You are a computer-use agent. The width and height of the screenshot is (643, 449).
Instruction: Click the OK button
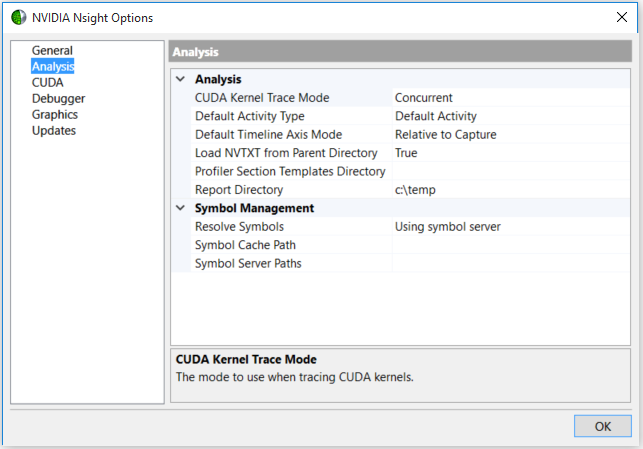[x=602, y=426]
